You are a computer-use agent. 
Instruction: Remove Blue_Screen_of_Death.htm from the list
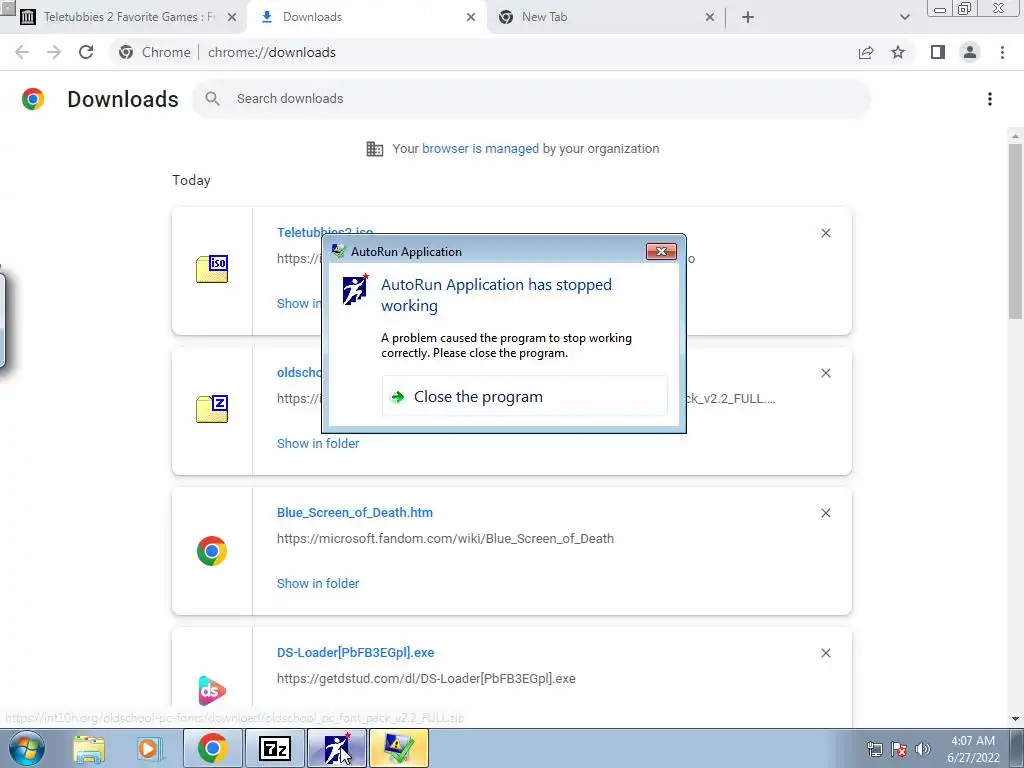(825, 513)
